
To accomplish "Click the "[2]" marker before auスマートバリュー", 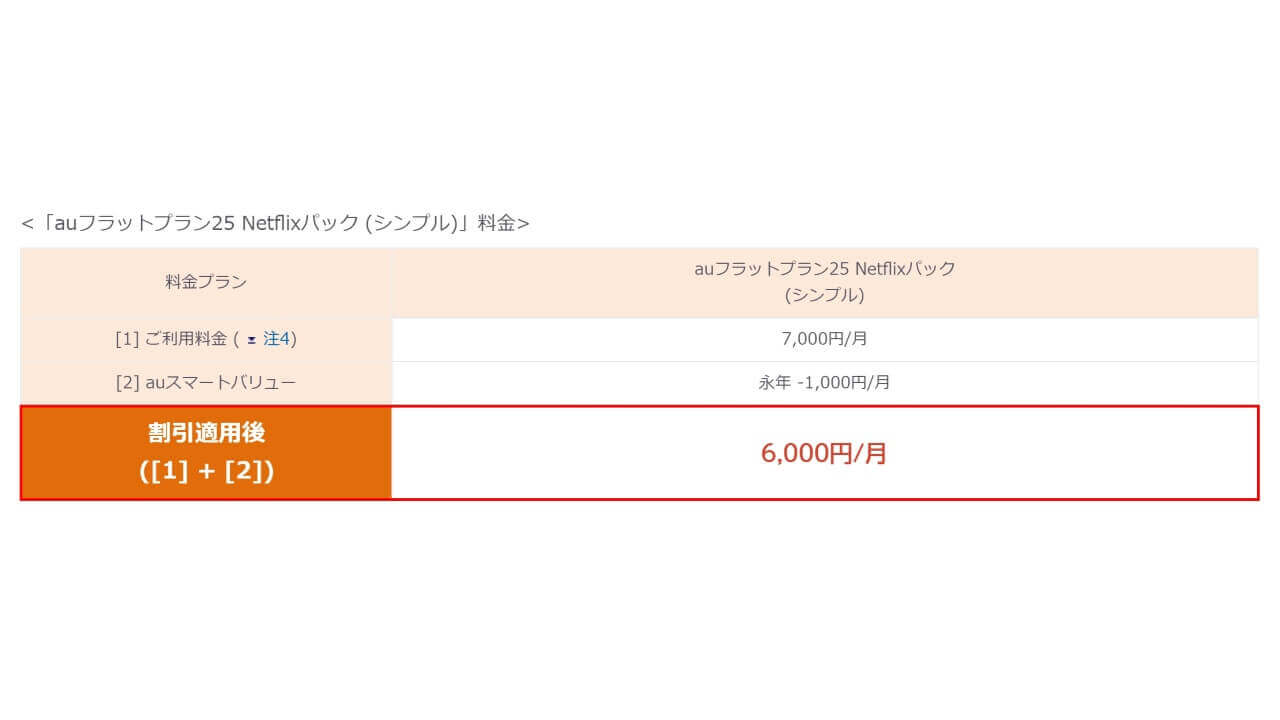I will (127, 382).
